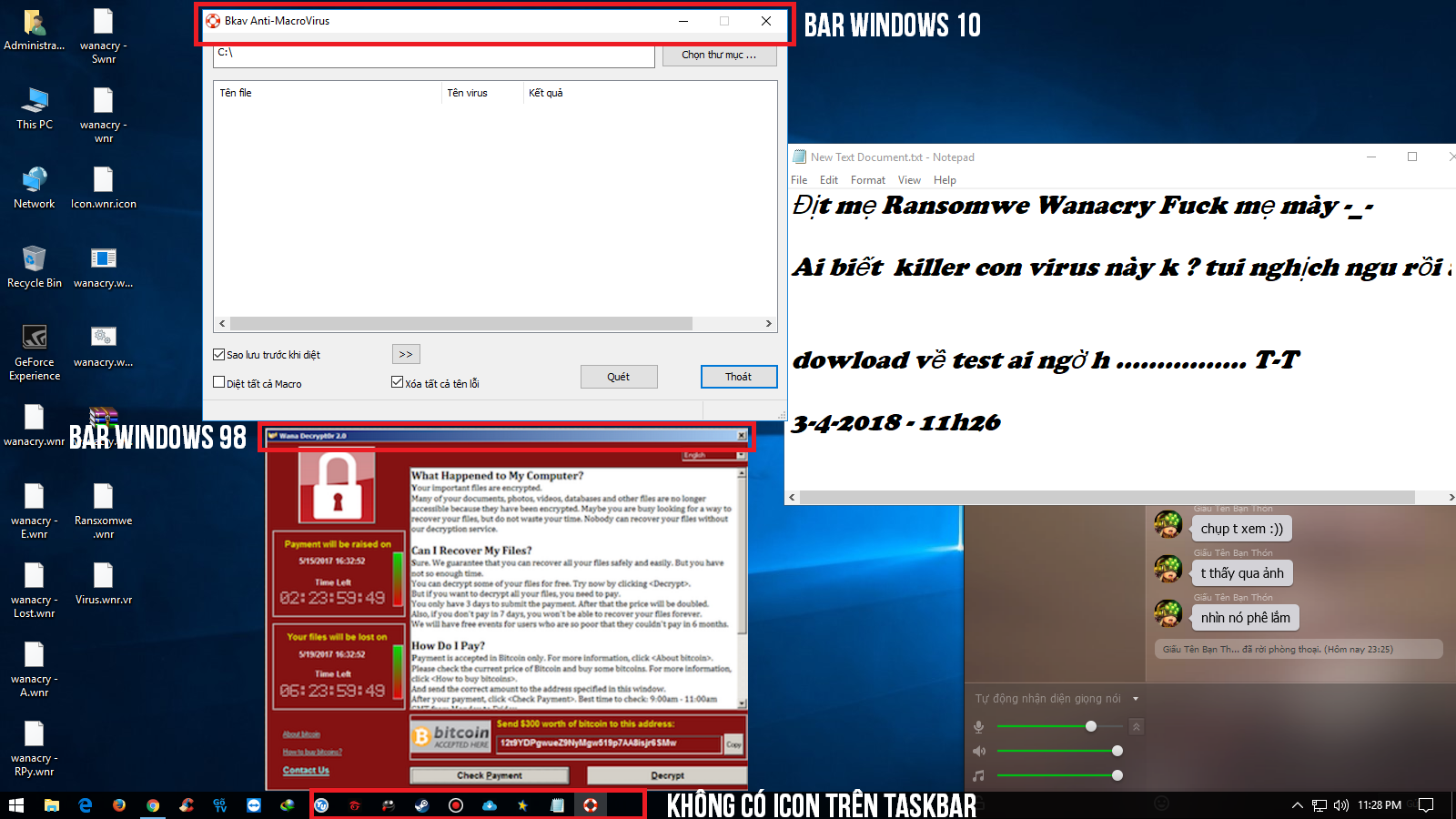The width and height of the screenshot is (1456, 819).
Task: Open CCleaner from the taskbar
Action: [187, 805]
